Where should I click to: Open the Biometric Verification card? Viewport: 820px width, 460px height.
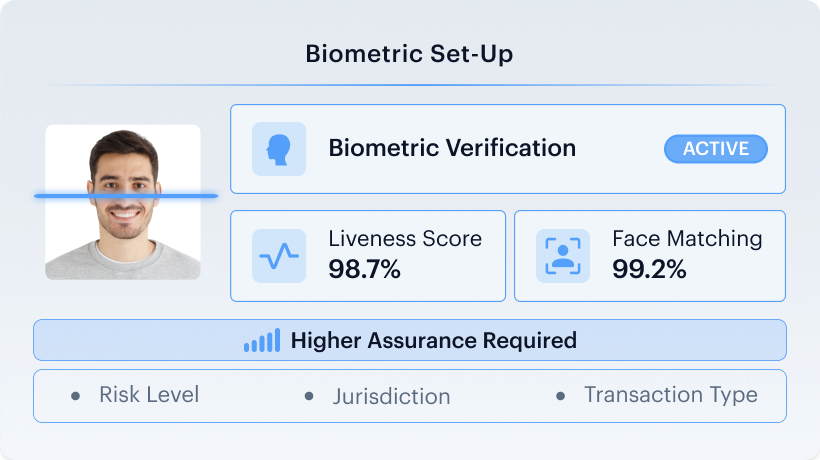pos(508,149)
